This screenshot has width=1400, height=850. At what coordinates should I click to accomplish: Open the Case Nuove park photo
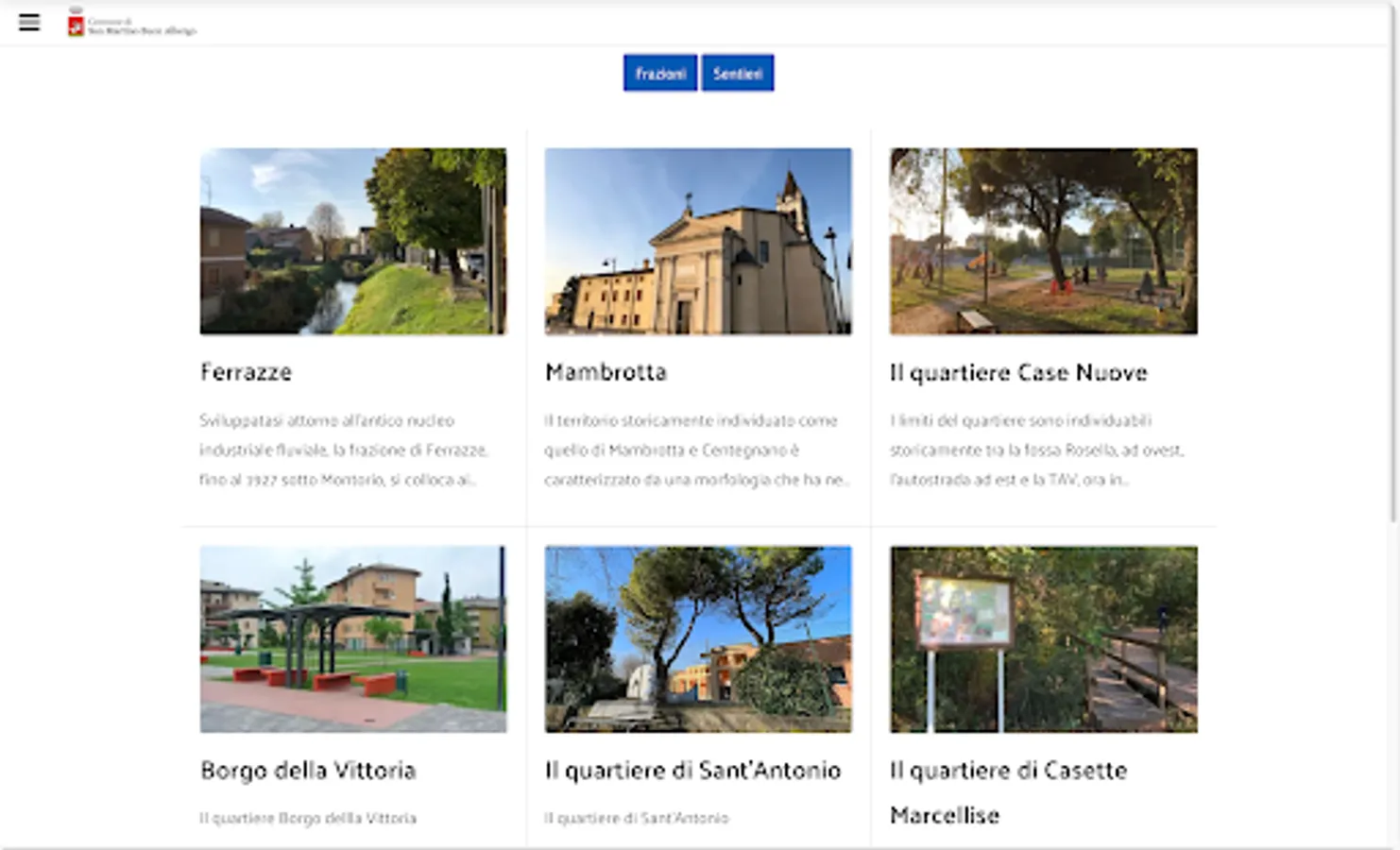[x=1044, y=241]
